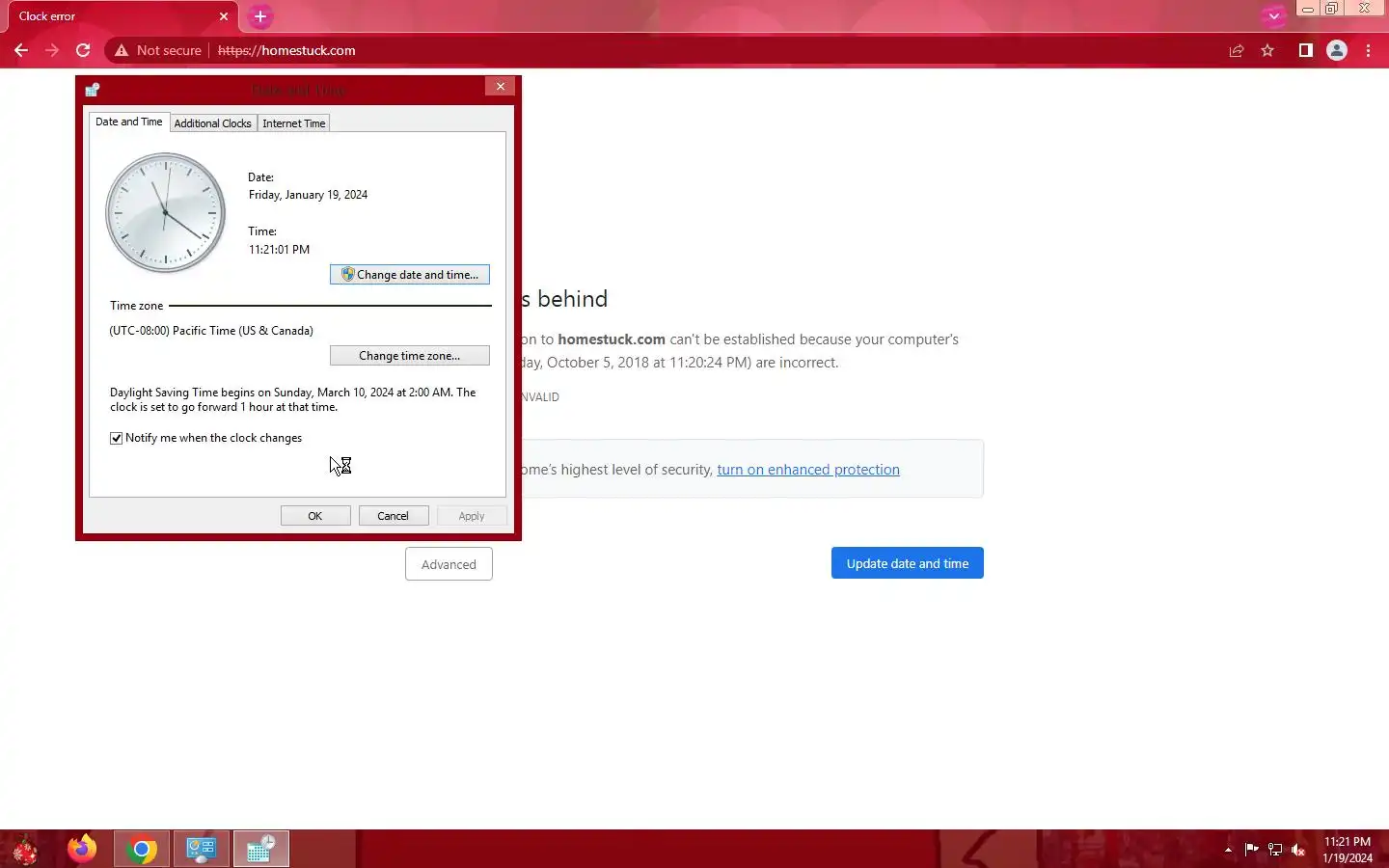Viewport: 1389px width, 868px height.
Task: Reload the homestuck.com page
Action: point(83,50)
